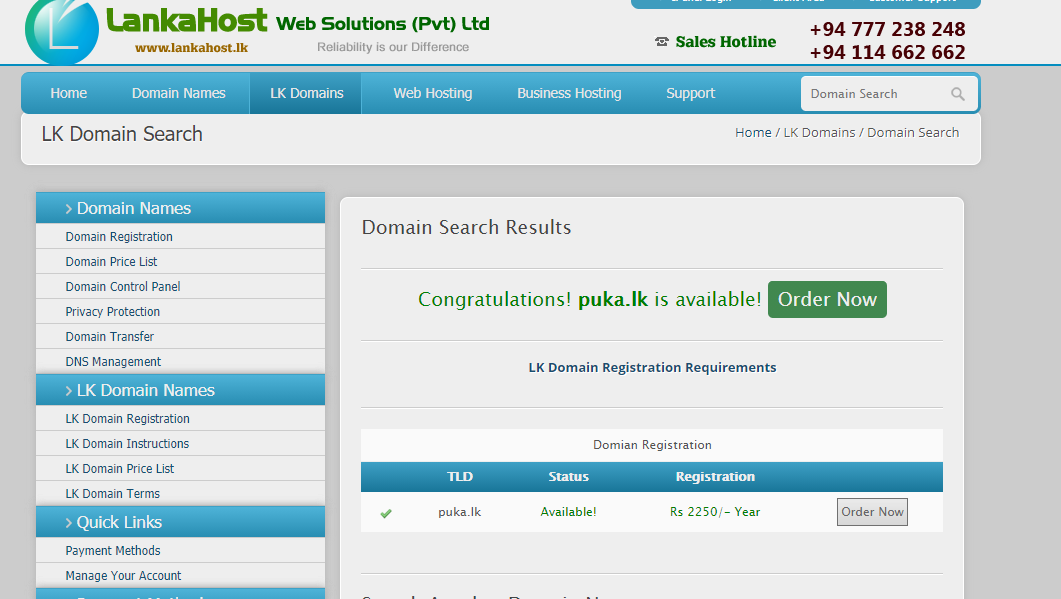Viewport: 1061px width, 599px height.
Task: Click the Status column header
Action: coord(568,477)
